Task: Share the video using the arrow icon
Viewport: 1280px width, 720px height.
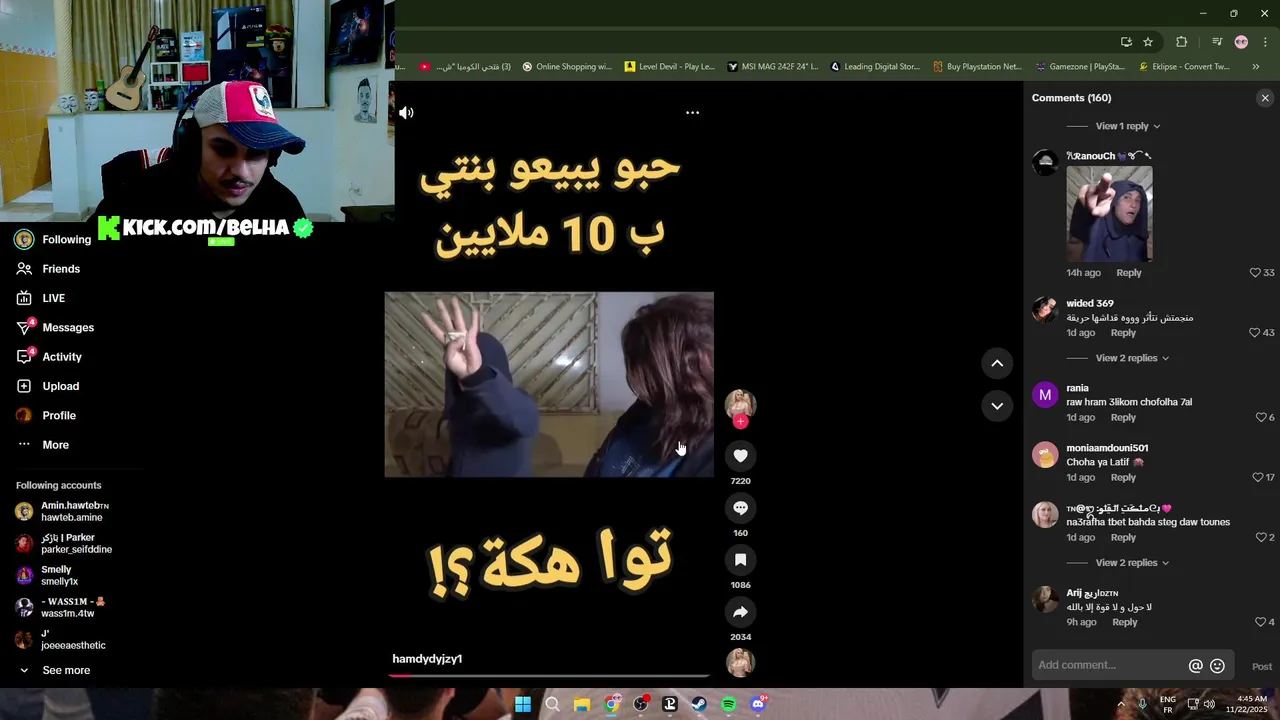Action: click(x=740, y=612)
